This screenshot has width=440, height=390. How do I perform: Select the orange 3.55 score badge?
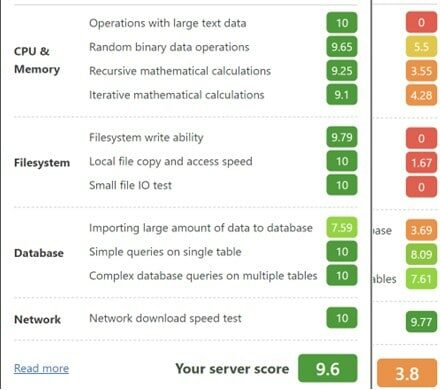pyautogui.click(x=421, y=71)
